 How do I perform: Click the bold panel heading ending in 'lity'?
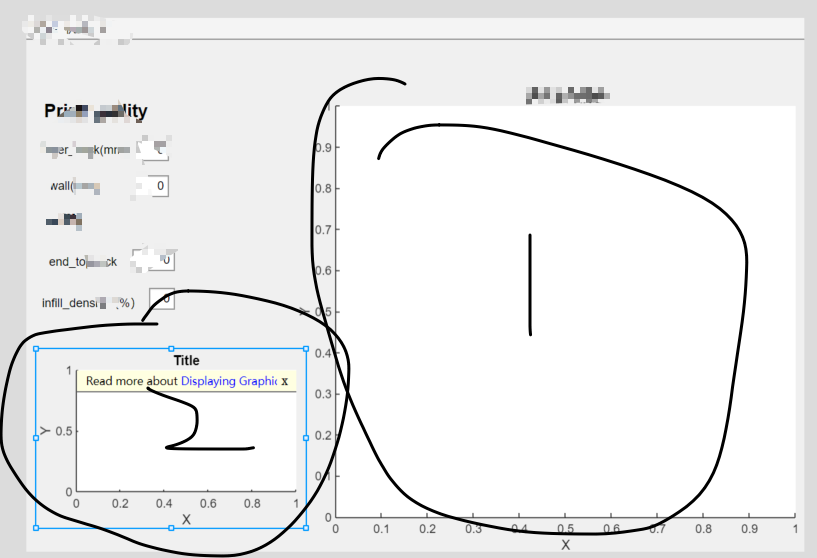pyautogui.click(x=96, y=111)
